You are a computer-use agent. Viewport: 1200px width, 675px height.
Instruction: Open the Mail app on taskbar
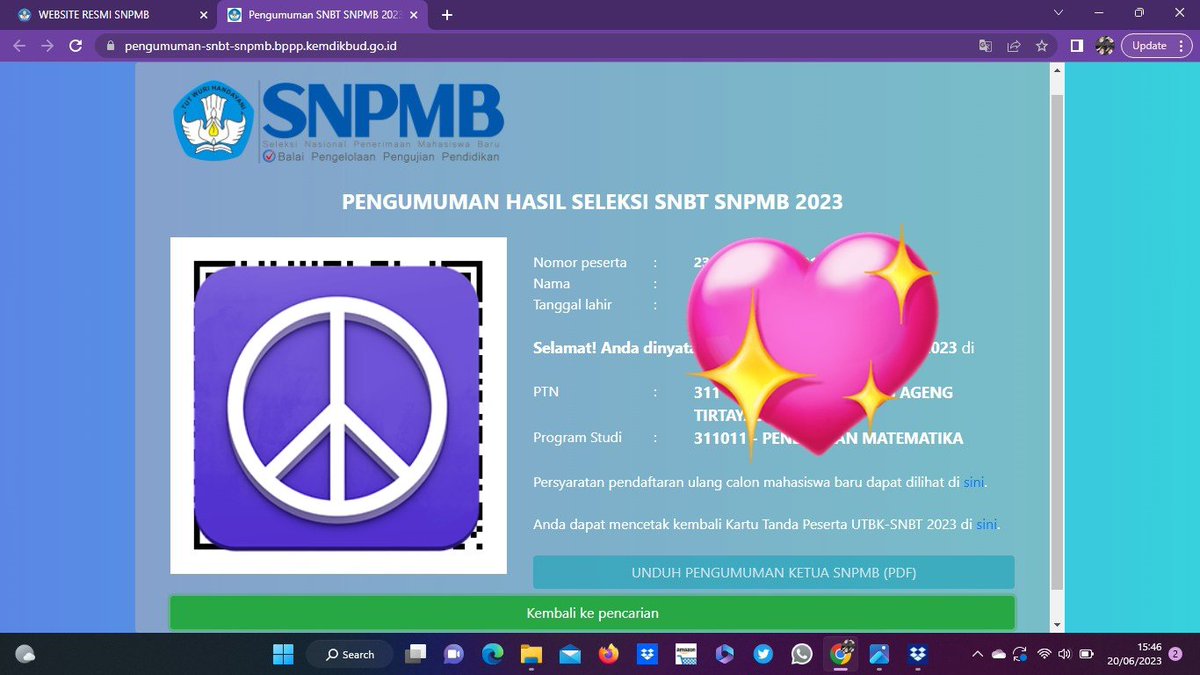570,654
